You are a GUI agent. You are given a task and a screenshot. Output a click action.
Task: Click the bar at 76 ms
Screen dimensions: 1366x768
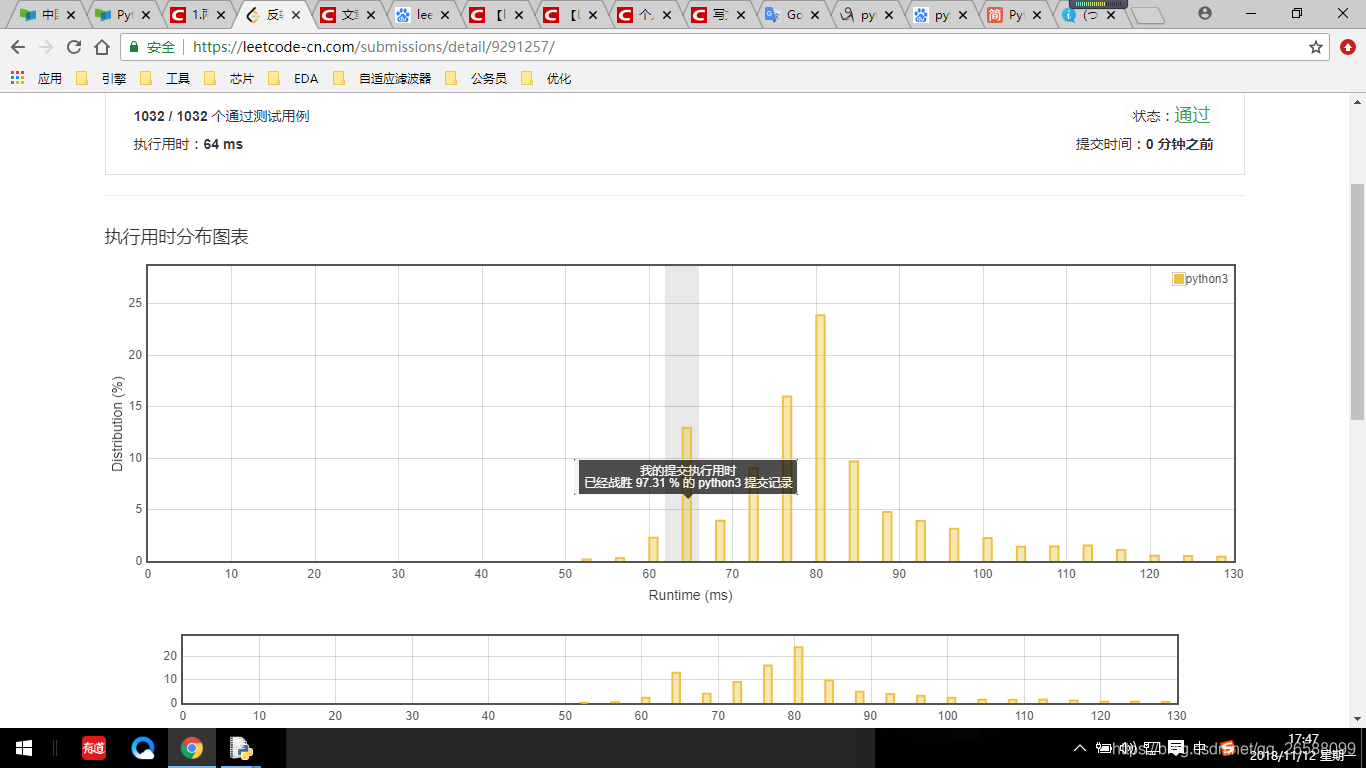[787, 478]
